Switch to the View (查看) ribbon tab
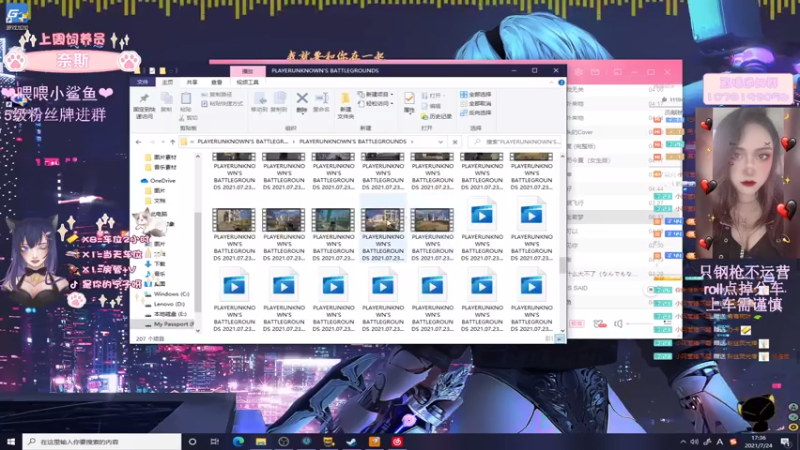800x450 pixels. [x=216, y=82]
